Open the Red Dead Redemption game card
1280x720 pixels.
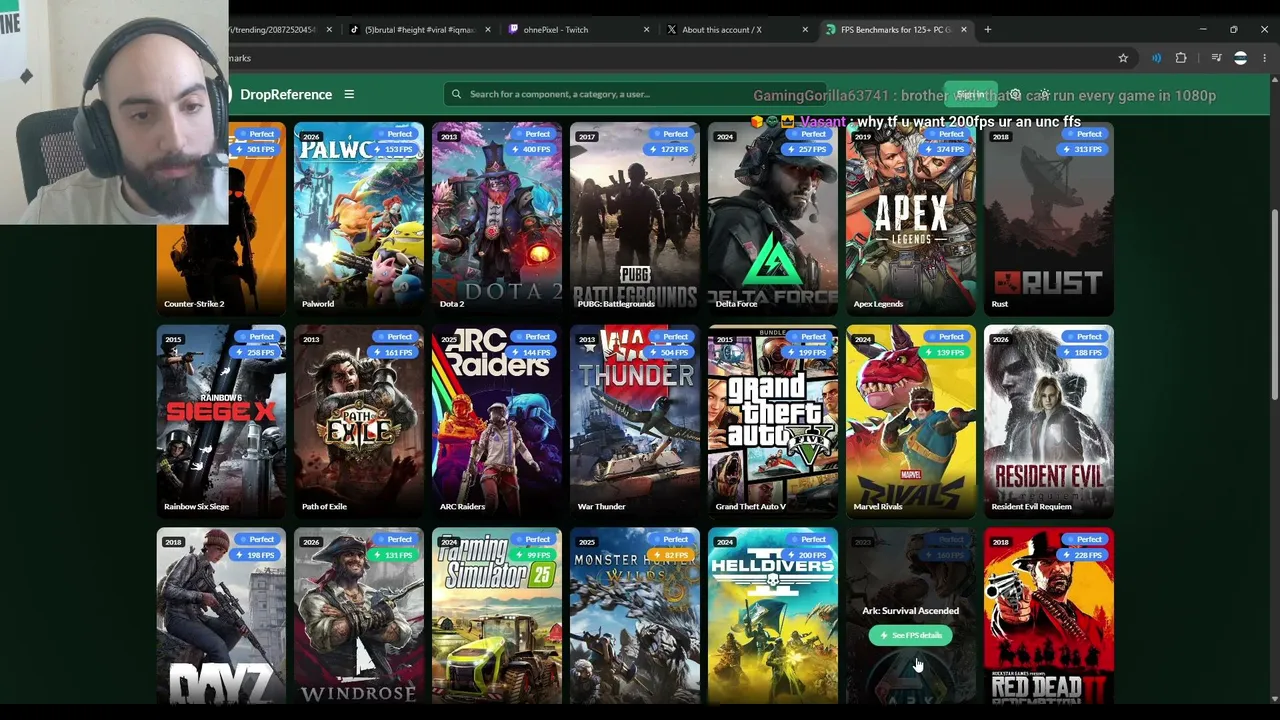tap(1049, 616)
